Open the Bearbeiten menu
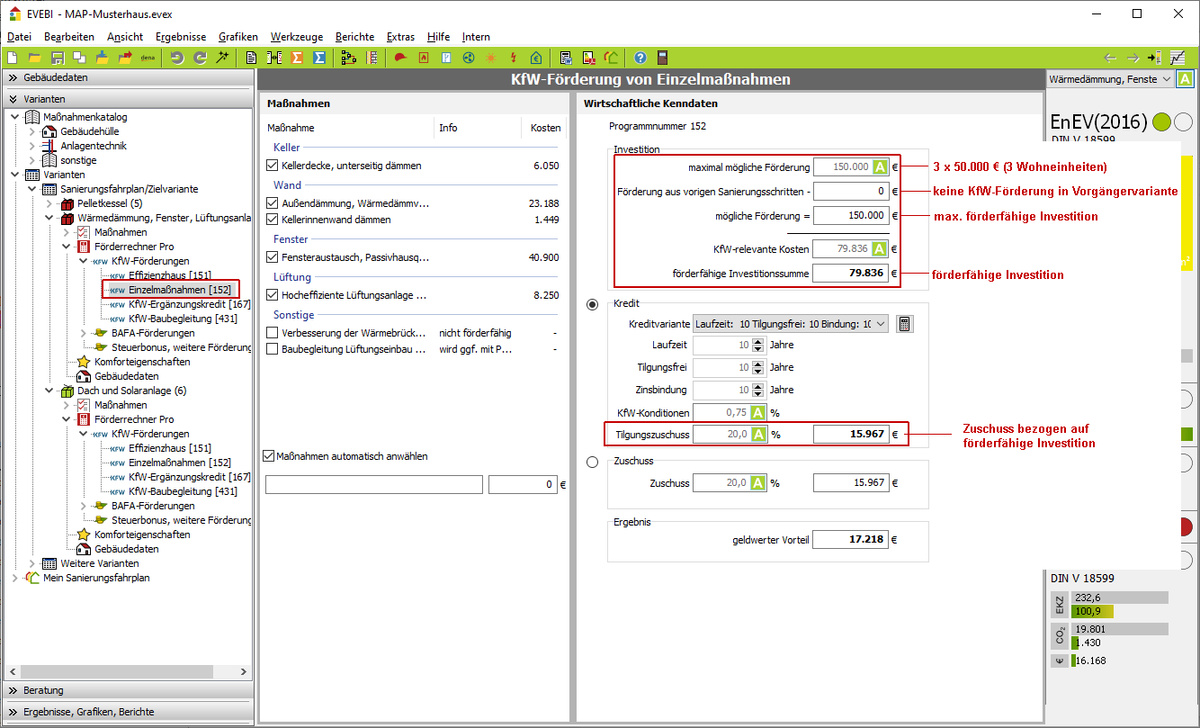Screen dimensions: 1200x728 coord(69,37)
